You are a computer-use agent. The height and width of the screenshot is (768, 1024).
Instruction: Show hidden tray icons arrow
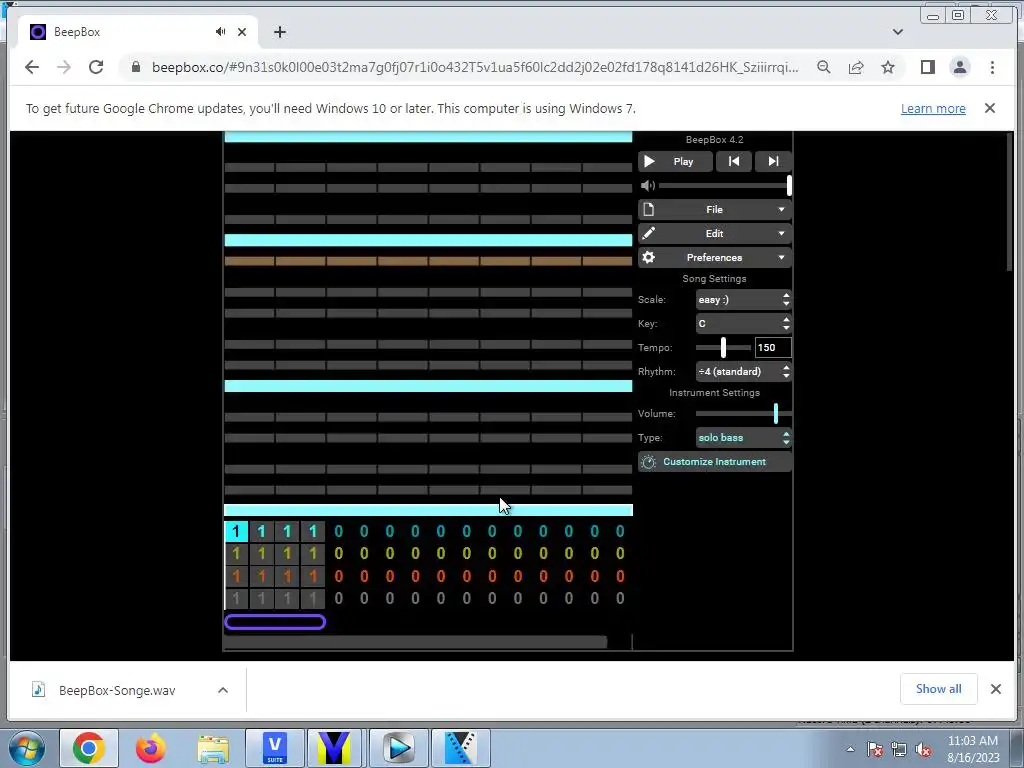pyautogui.click(x=850, y=749)
